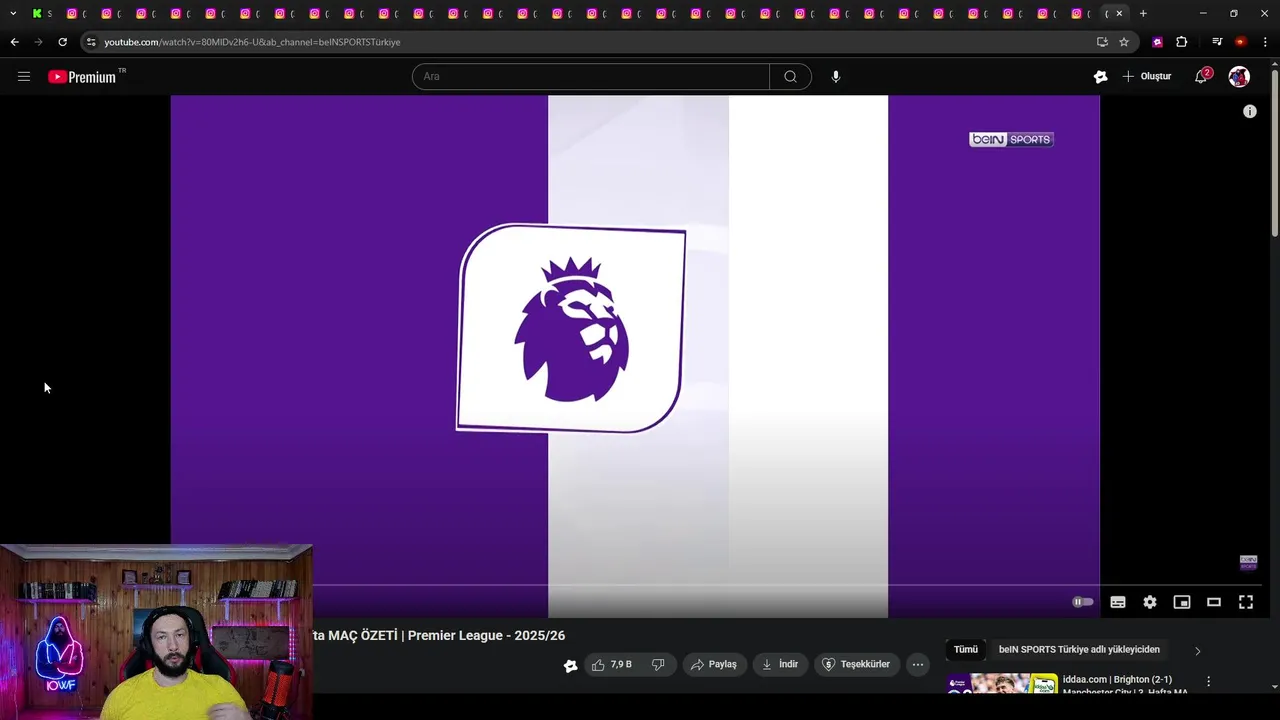Viewport: 1280px width, 720px height.
Task: Show next filter chips with arrow
Action: click(1197, 651)
